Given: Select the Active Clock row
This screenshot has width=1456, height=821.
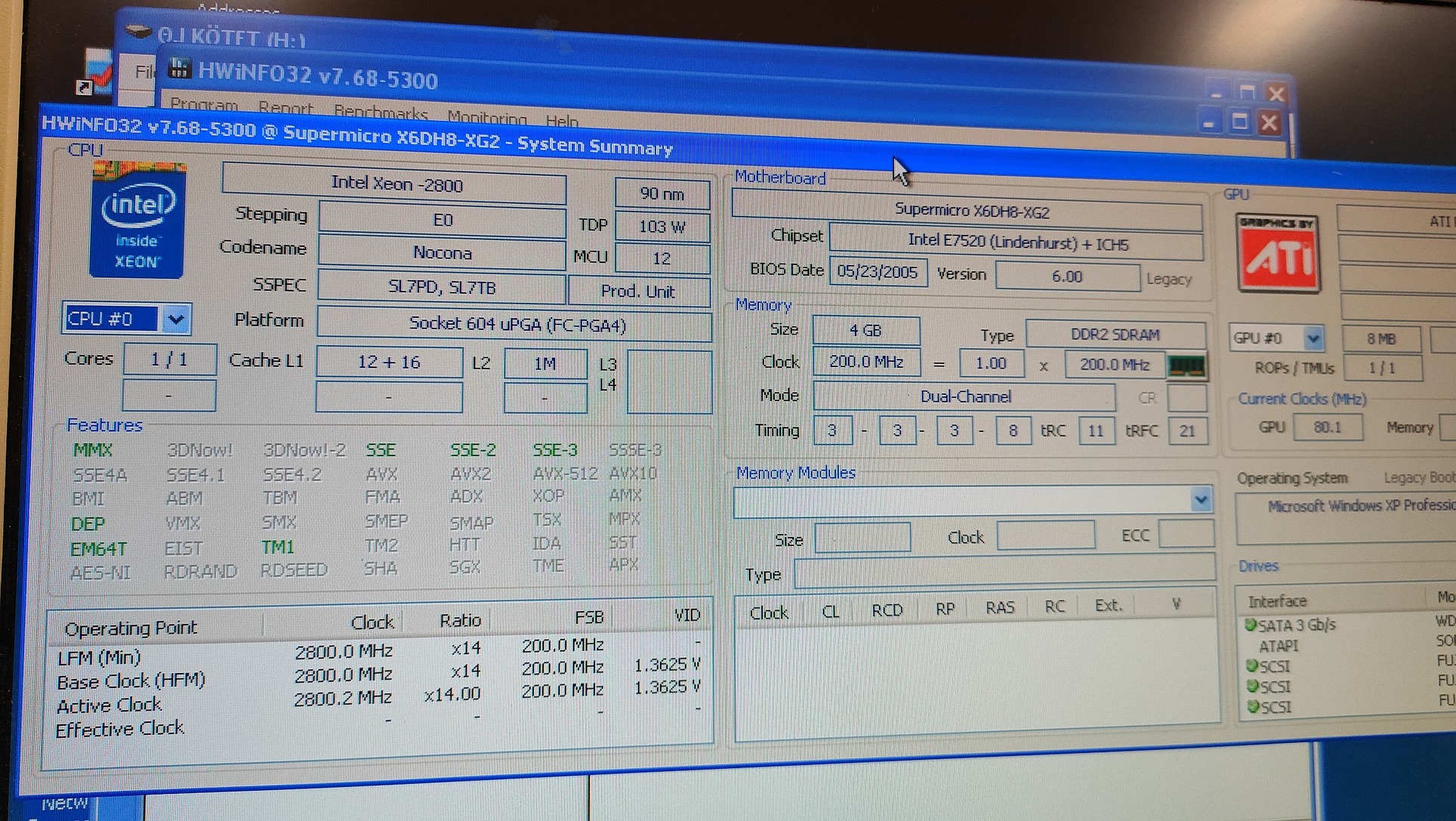Looking at the screenshot, I should (110, 705).
